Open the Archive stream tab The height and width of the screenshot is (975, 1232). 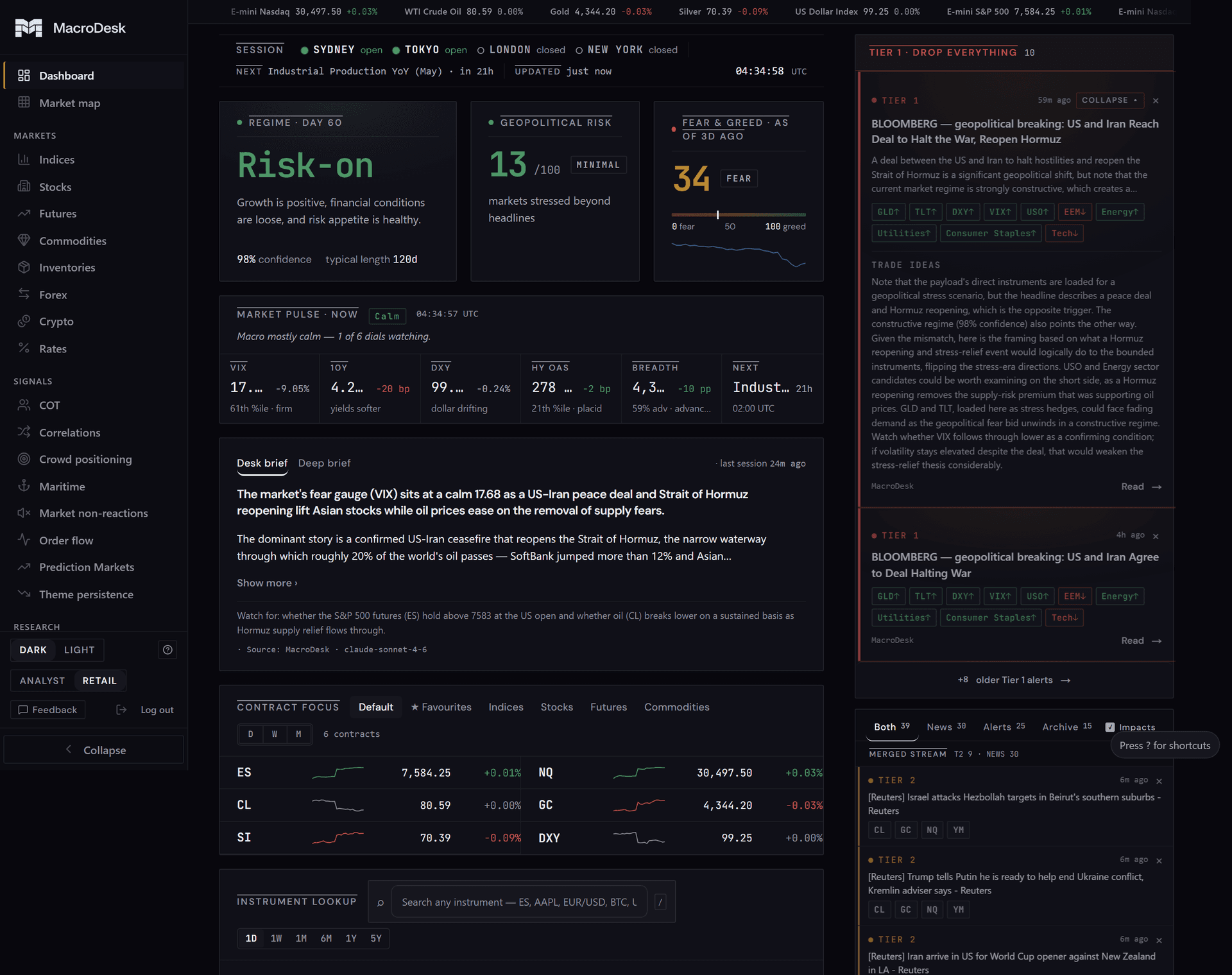pos(1066,727)
